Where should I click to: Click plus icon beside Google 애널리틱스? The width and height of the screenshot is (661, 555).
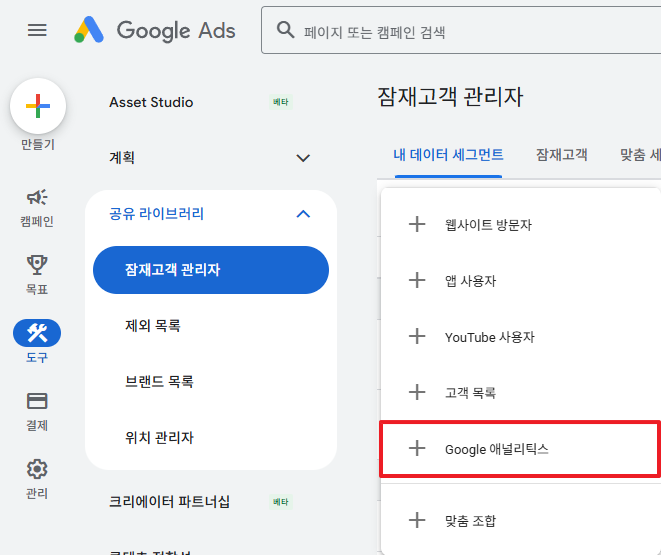click(417, 448)
